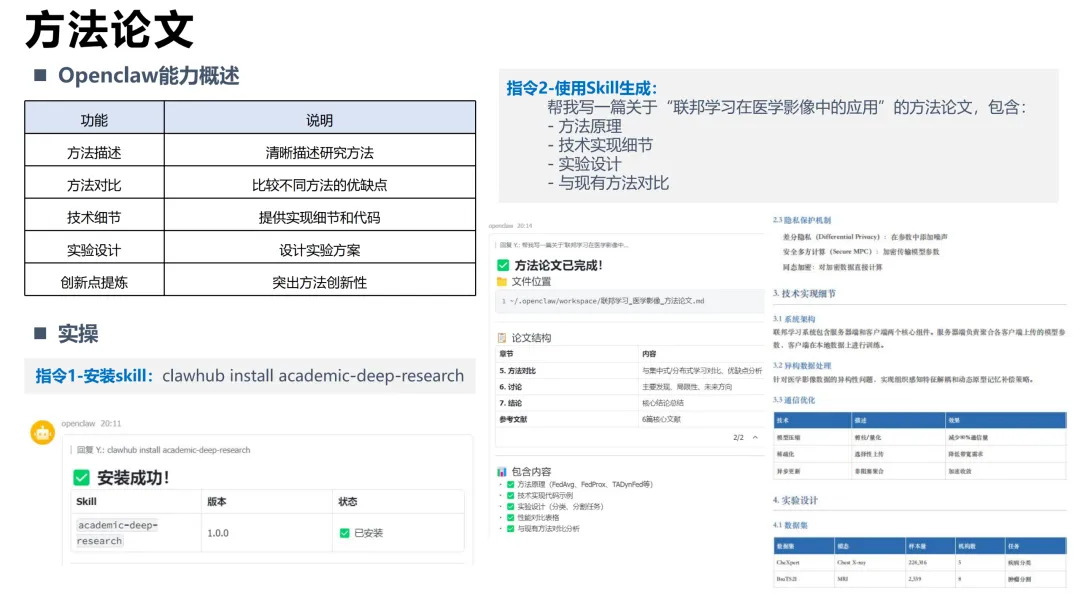
Task: Click the '6. 讨论' row
Action: coord(630,387)
